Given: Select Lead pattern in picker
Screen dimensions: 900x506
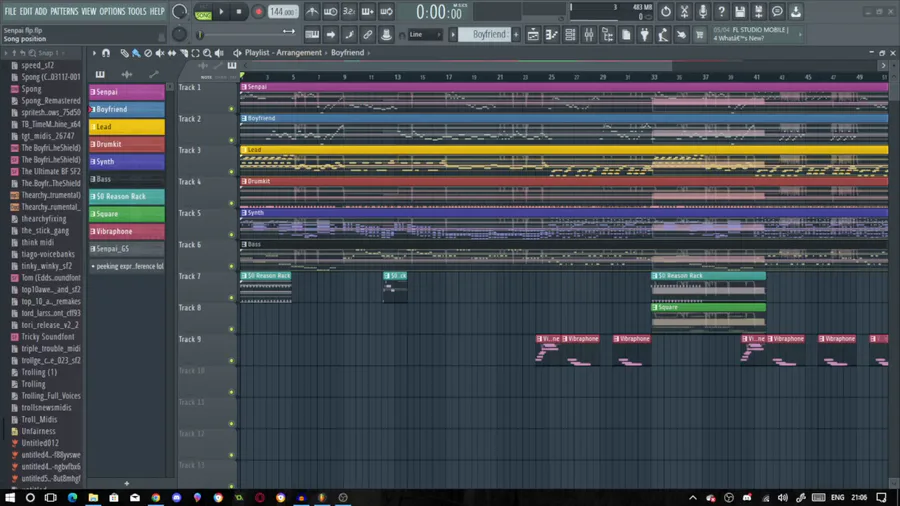Looking at the screenshot, I should [x=127, y=127].
